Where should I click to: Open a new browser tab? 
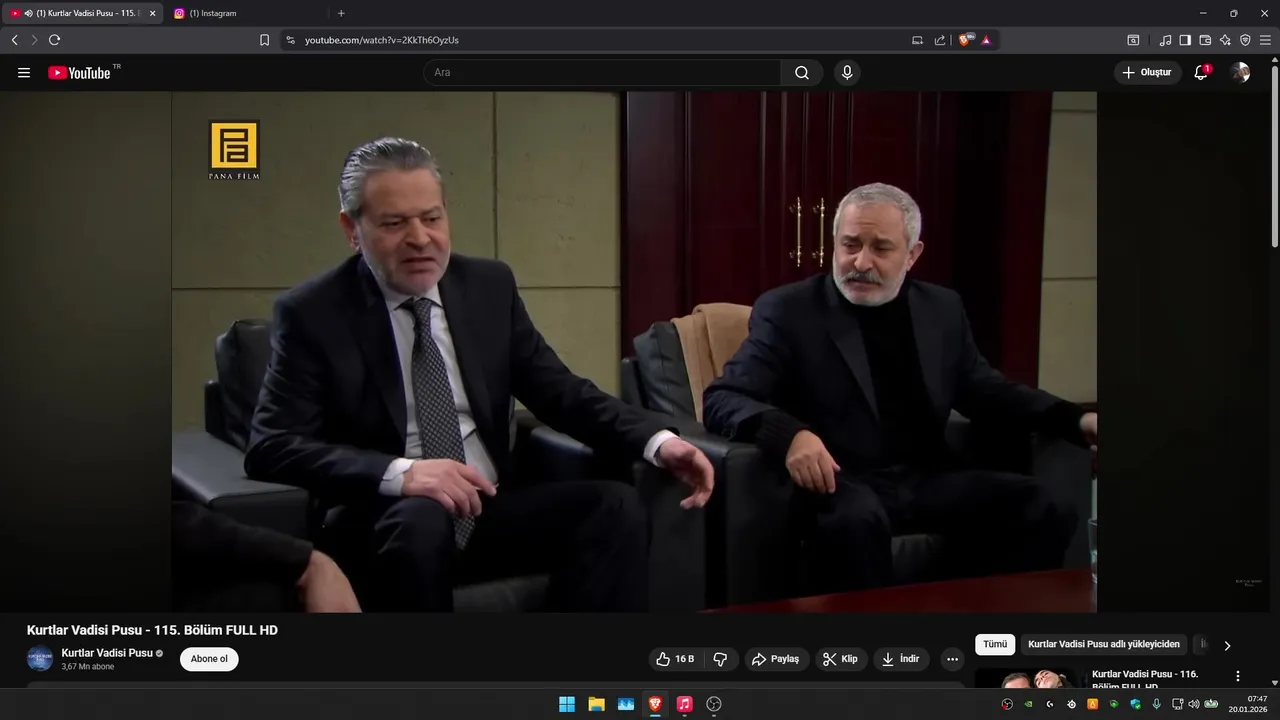point(341,13)
